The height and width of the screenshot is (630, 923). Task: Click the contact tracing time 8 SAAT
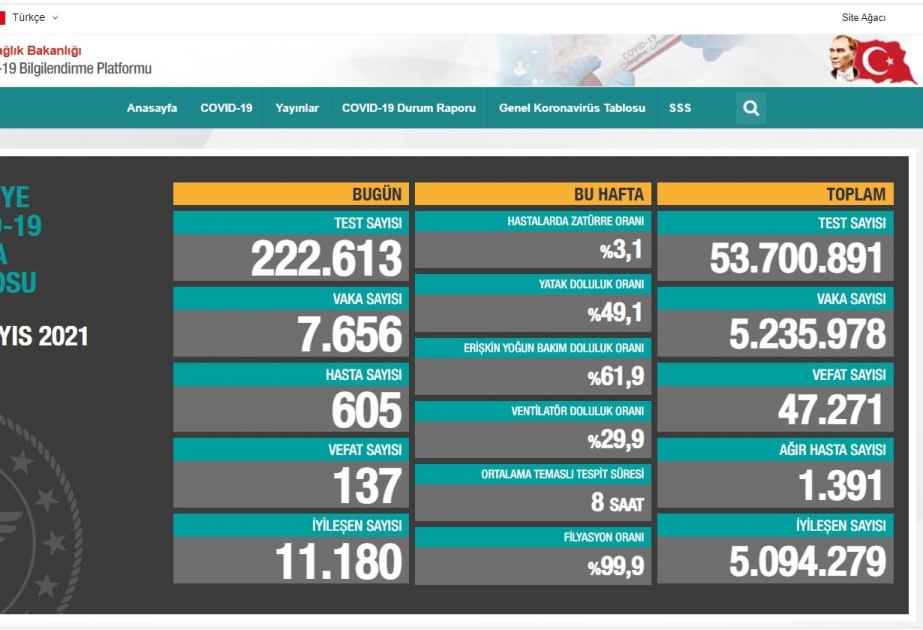point(617,502)
